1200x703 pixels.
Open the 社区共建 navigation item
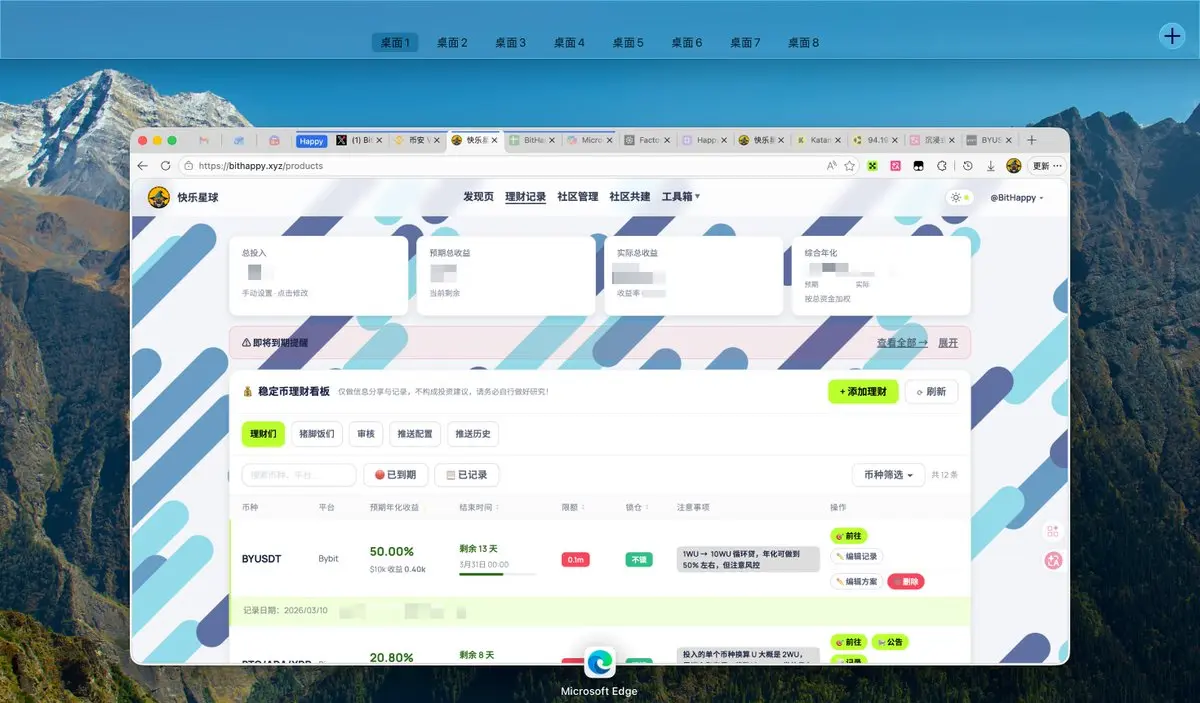click(x=630, y=197)
